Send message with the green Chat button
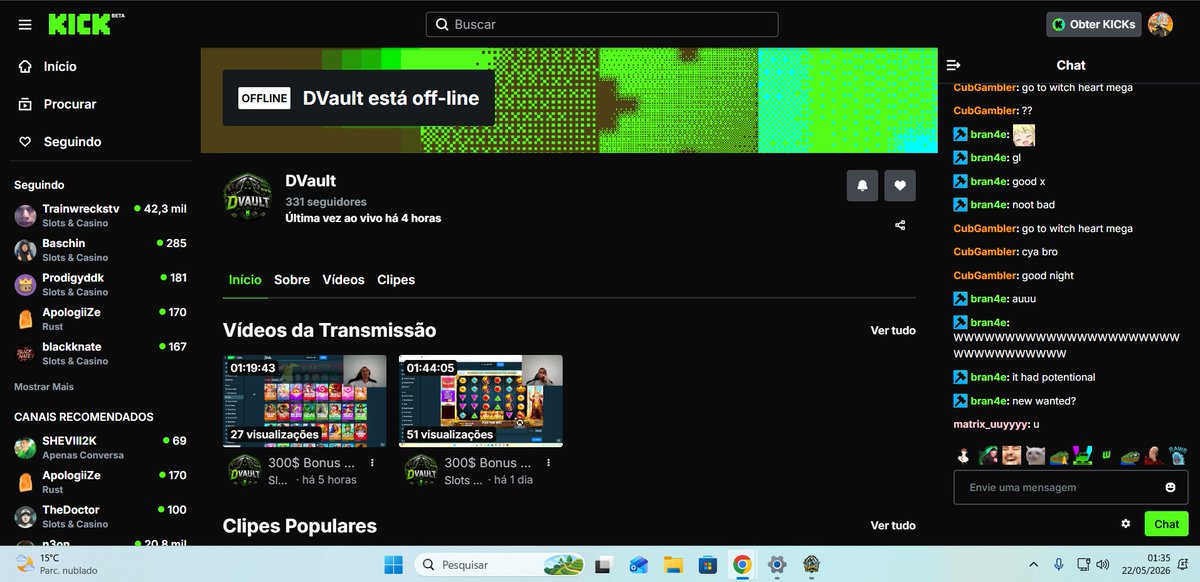Viewport: 1200px width, 582px height. (1166, 524)
